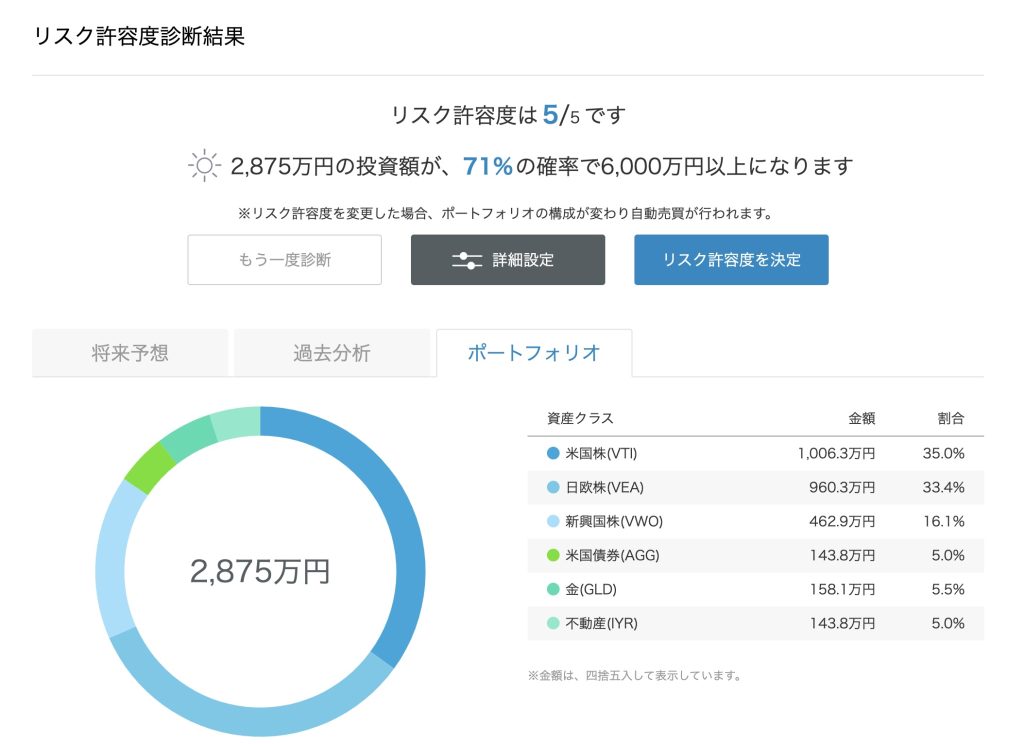This screenshot has width=1024, height=744.
Task: Click the 2,875万円 total in donut center
Action: [260, 571]
